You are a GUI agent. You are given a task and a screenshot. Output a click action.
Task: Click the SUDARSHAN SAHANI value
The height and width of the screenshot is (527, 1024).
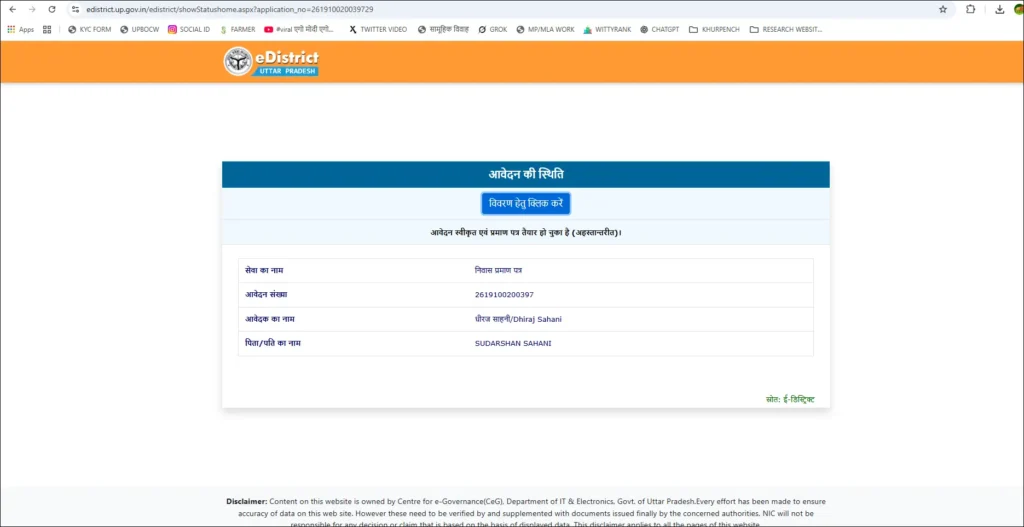[x=513, y=343]
